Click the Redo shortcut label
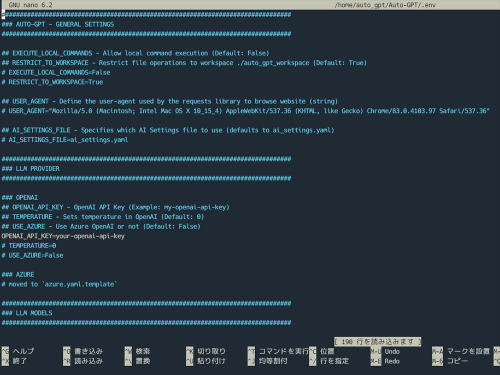500x375 pixels. [x=392, y=361]
